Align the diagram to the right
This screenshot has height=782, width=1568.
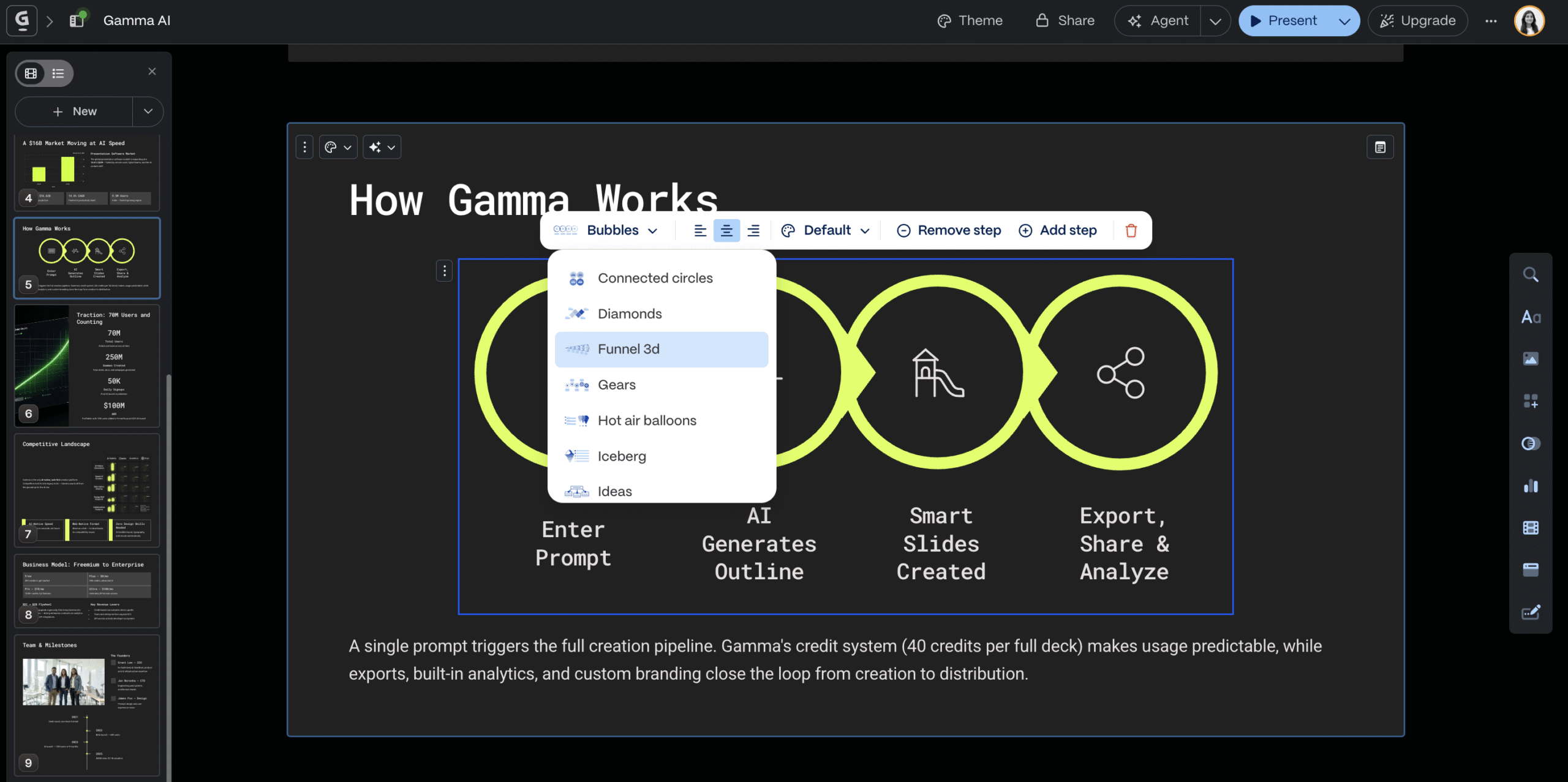753,230
